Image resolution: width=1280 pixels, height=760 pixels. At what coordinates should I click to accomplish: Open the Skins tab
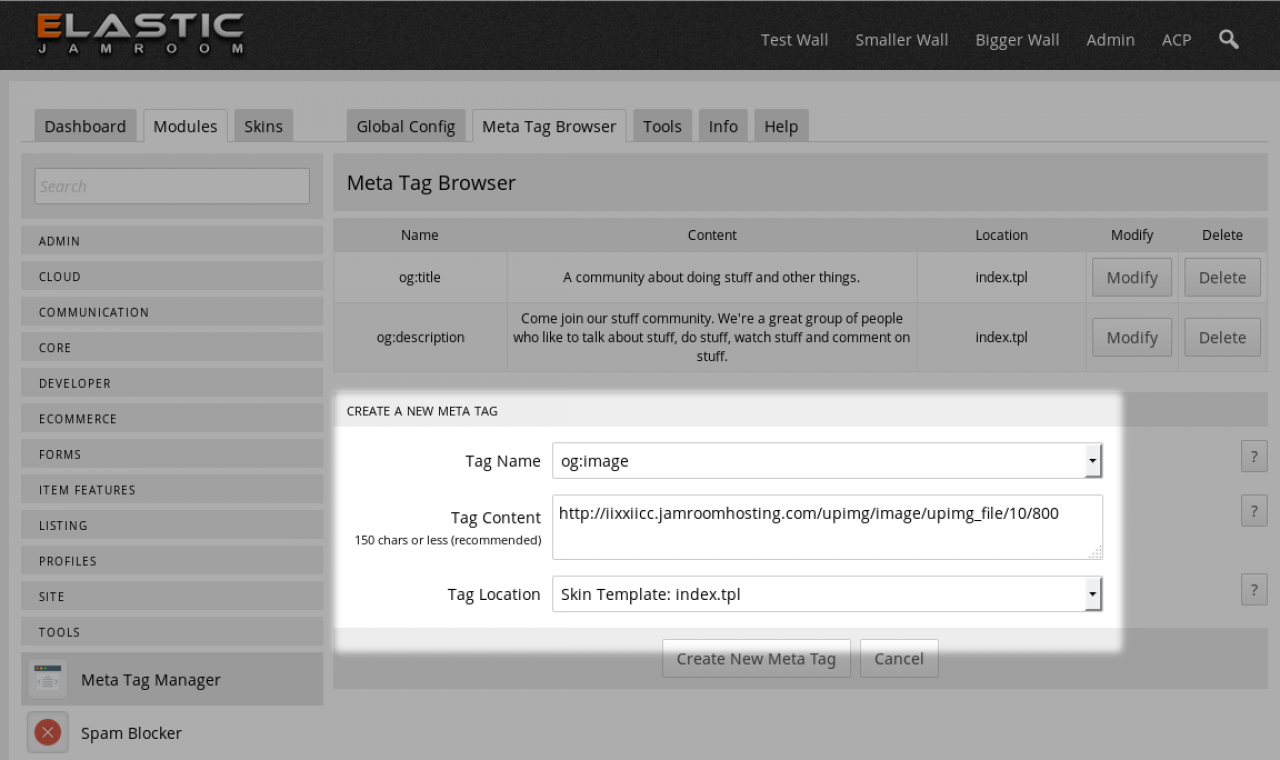[x=263, y=127]
